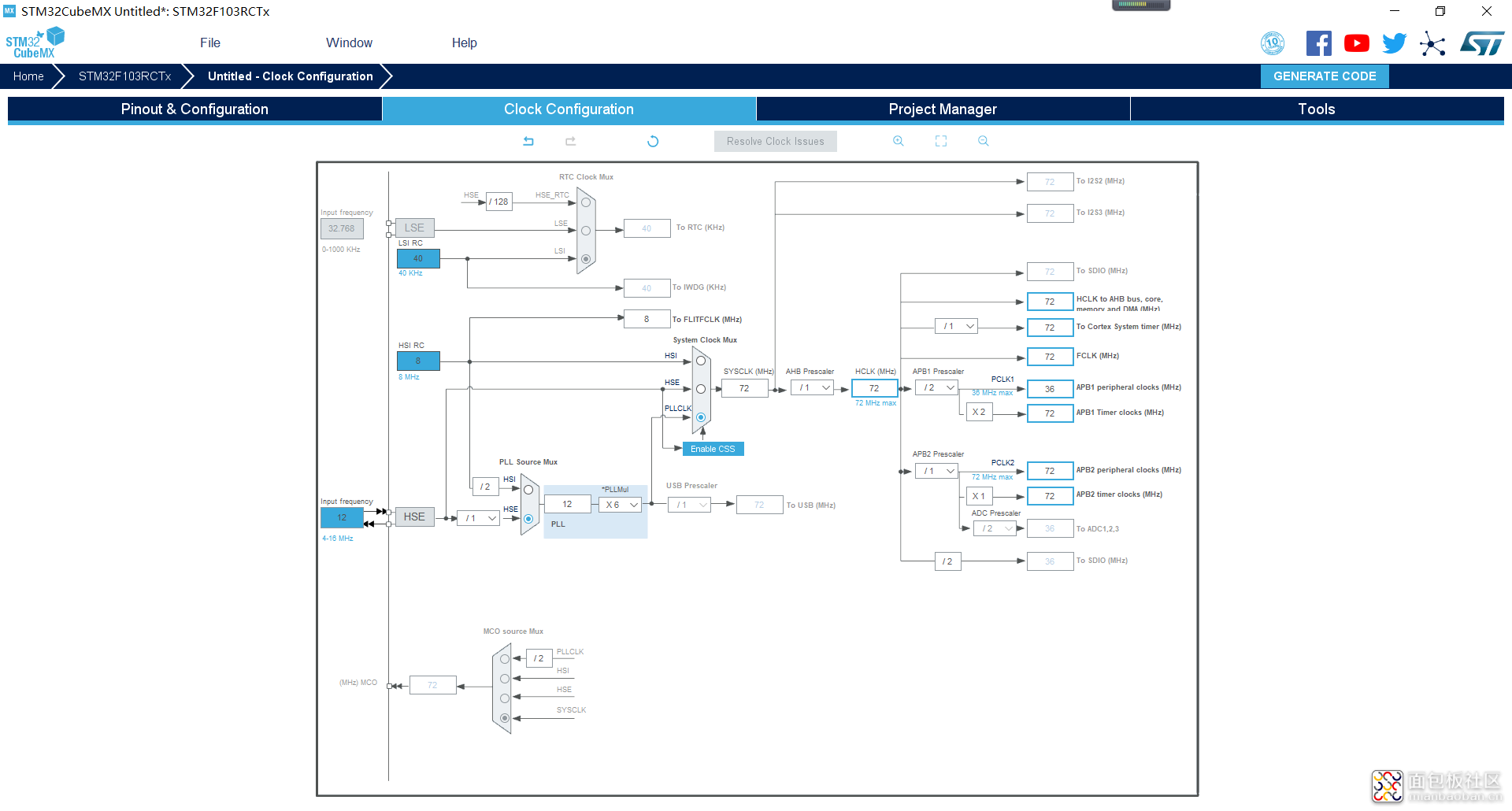This screenshot has height=811, width=1512.
Task: Click the refresh clock tree icon
Action: click(653, 141)
